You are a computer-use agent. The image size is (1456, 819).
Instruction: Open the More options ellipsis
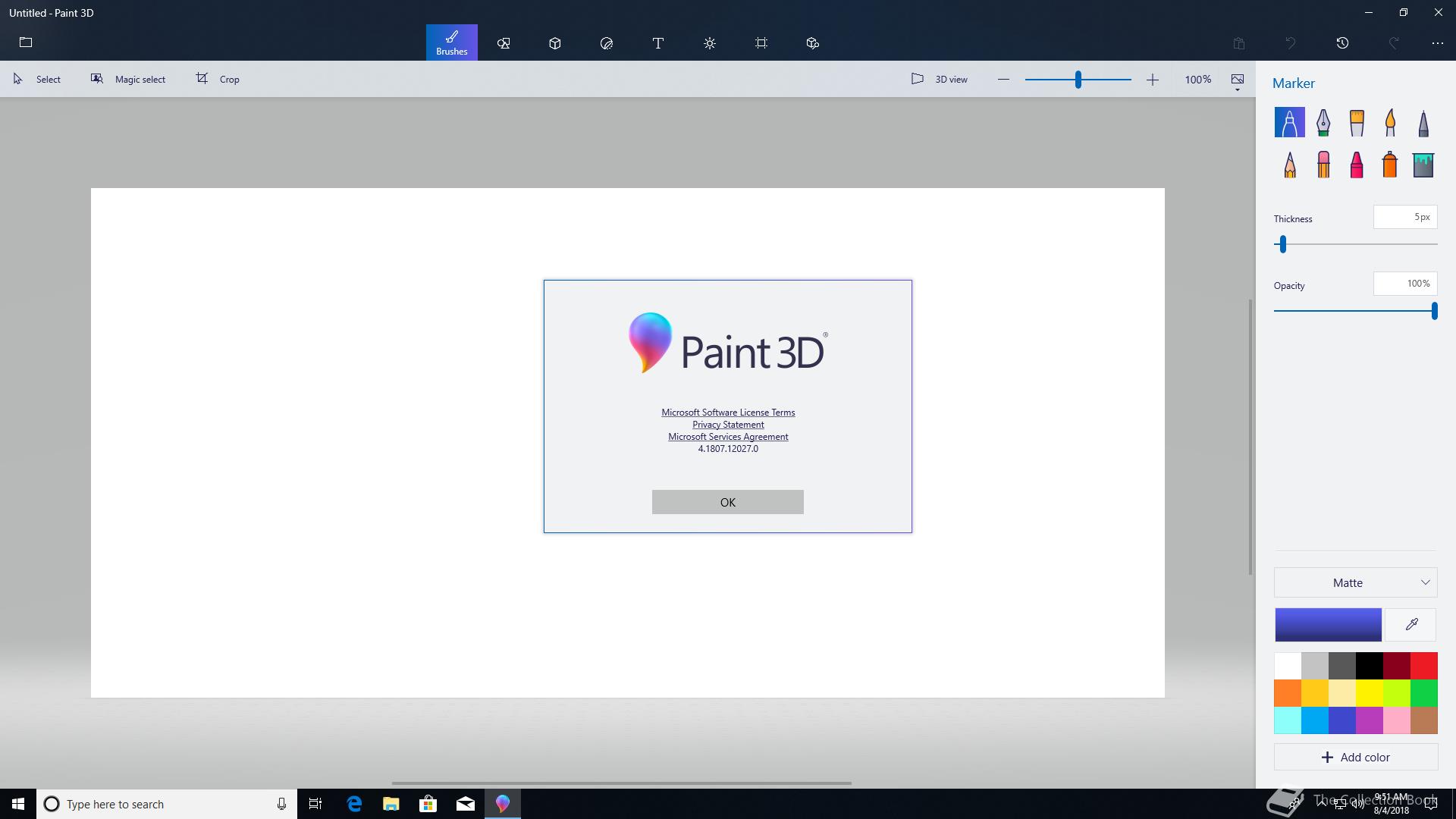click(1438, 43)
